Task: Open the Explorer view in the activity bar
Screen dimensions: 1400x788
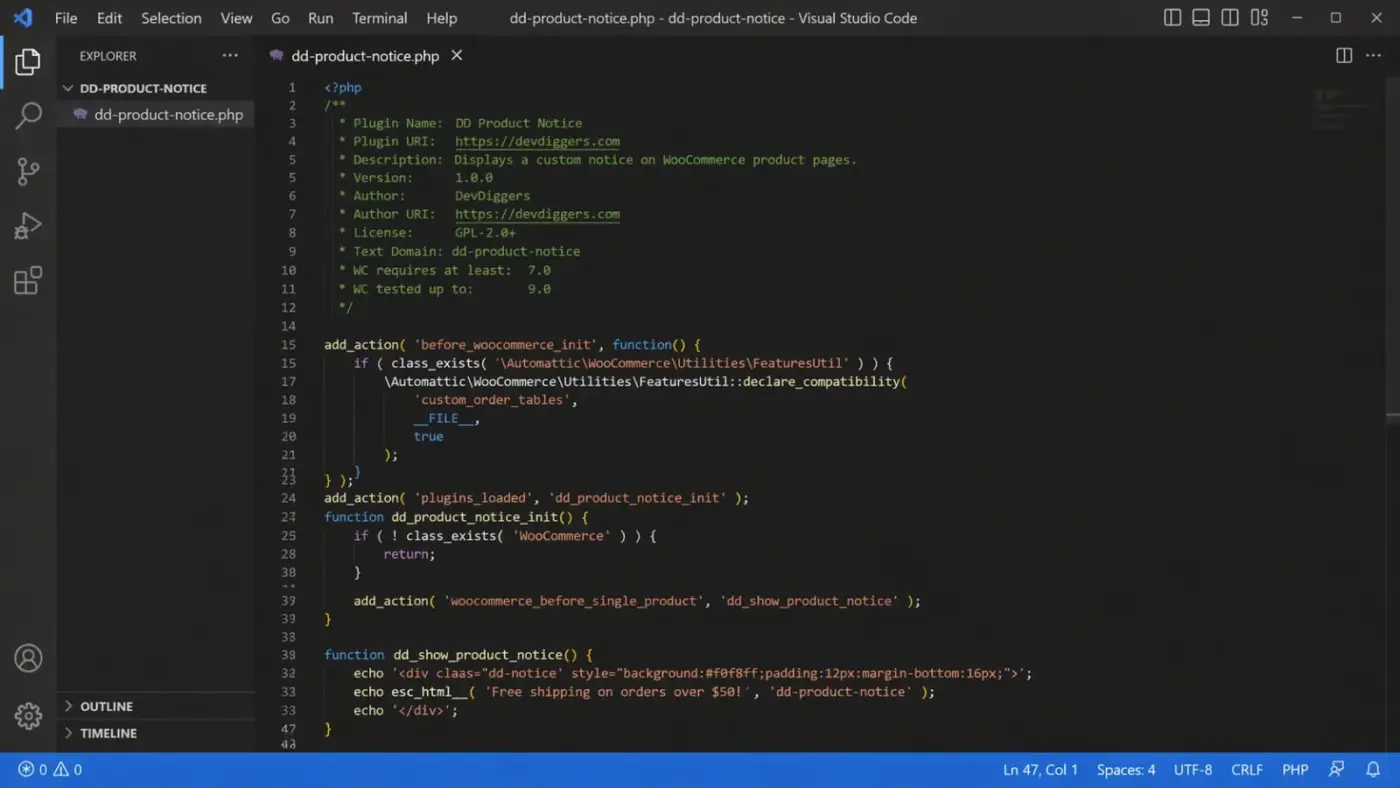Action: [28, 62]
